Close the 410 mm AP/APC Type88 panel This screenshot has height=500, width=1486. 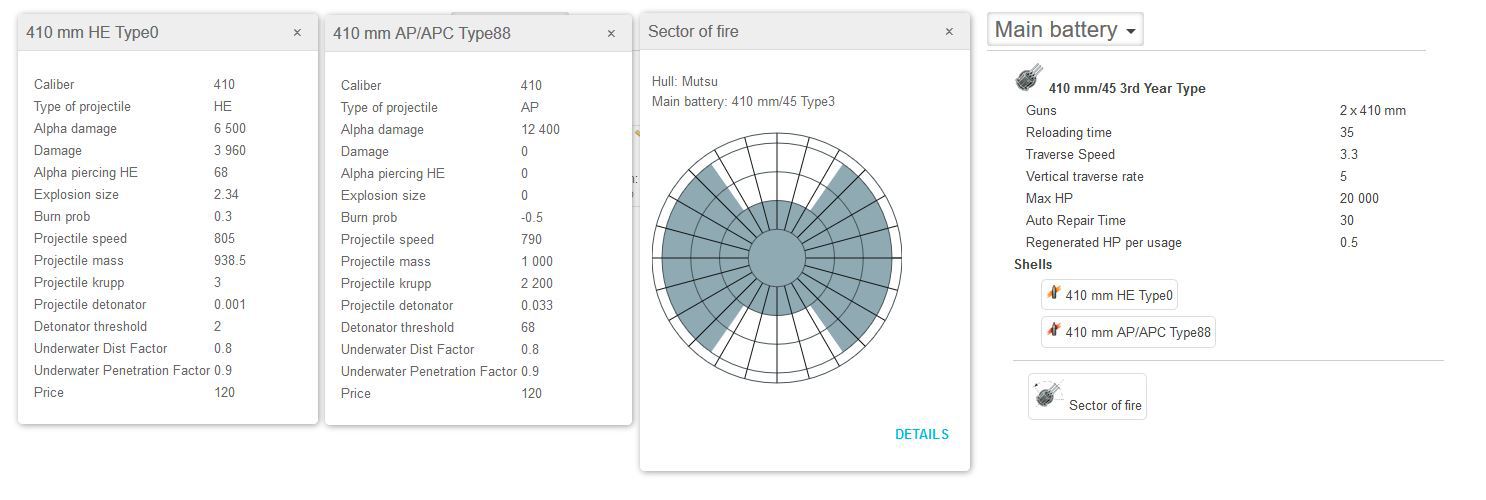tap(611, 34)
